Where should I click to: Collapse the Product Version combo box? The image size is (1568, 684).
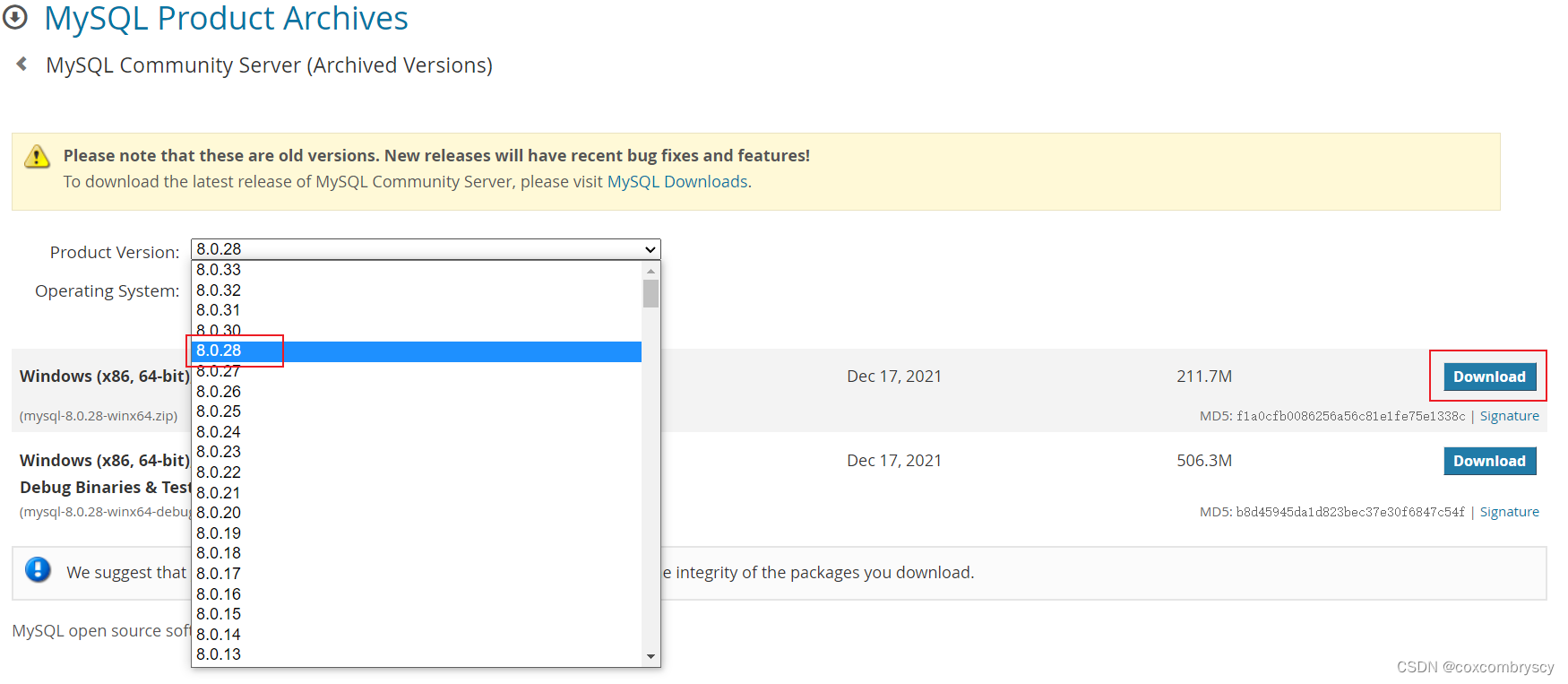(426, 249)
